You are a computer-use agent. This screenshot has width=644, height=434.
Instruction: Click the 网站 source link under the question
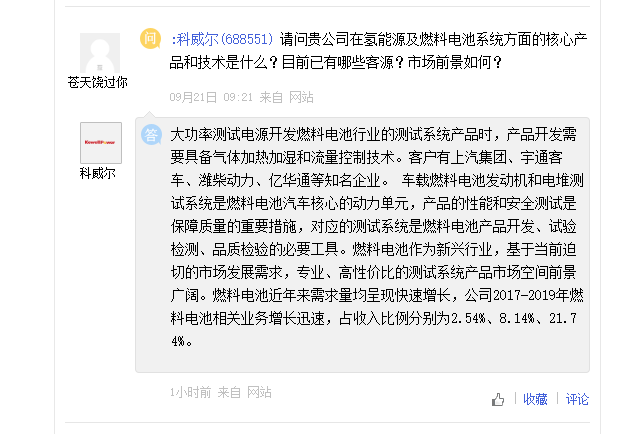pyautogui.click(x=301, y=97)
